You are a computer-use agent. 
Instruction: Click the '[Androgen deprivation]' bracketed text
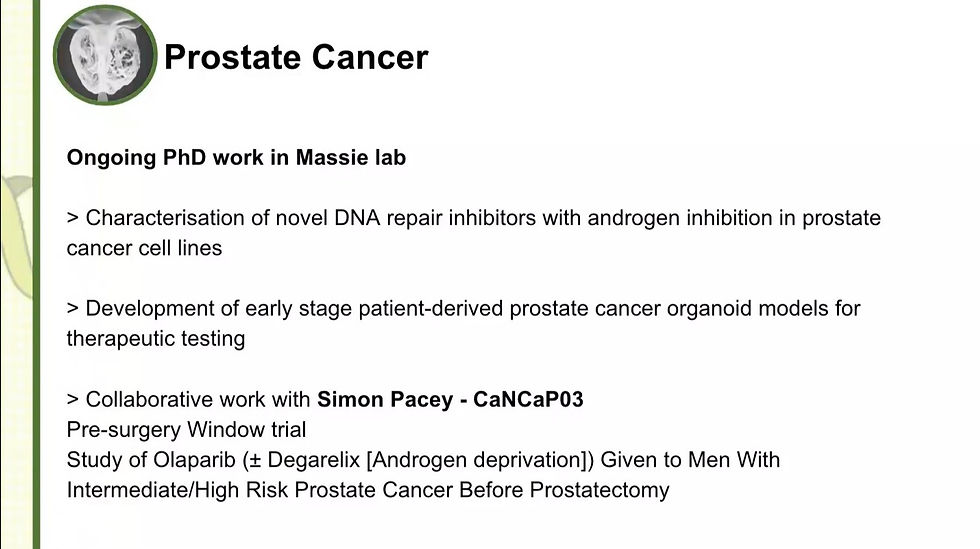coord(477,460)
